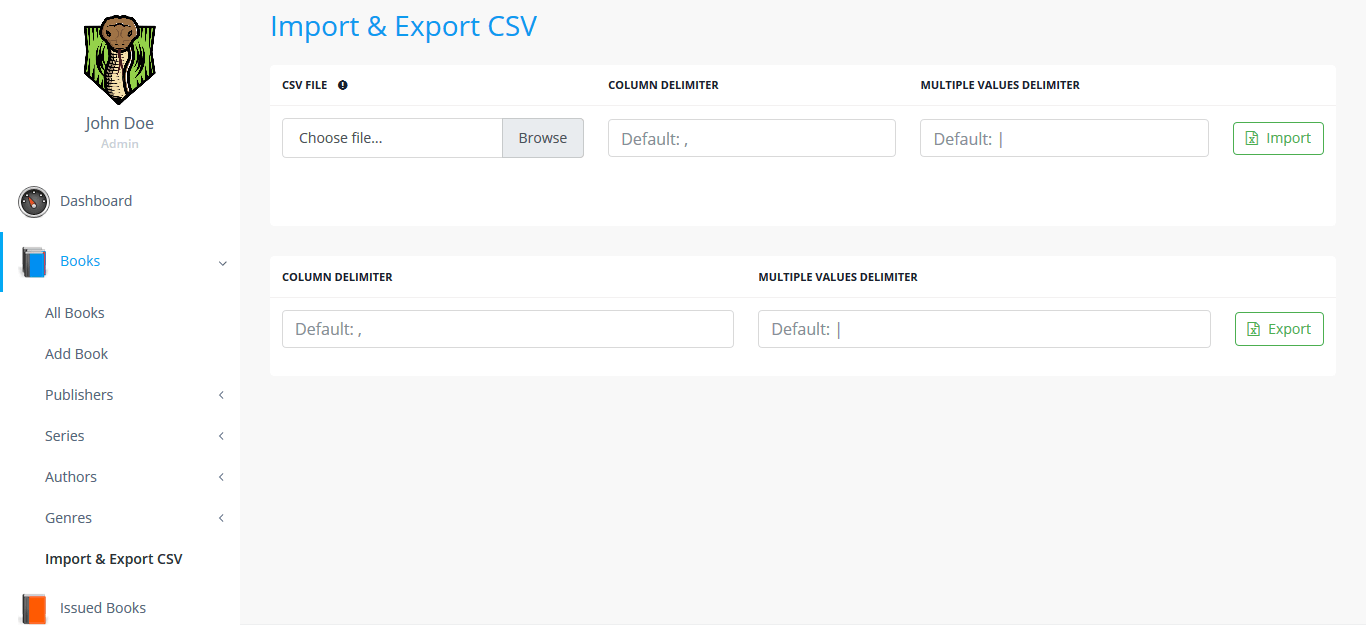Focus the import Column Delimiter field
The width and height of the screenshot is (1366, 636).
[751, 139]
